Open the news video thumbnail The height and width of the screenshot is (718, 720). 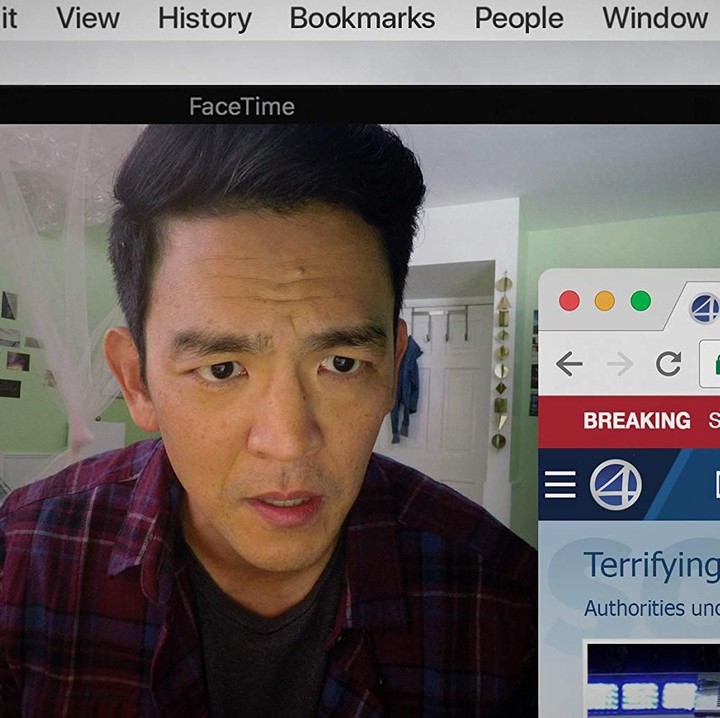click(x=653, y=680)
